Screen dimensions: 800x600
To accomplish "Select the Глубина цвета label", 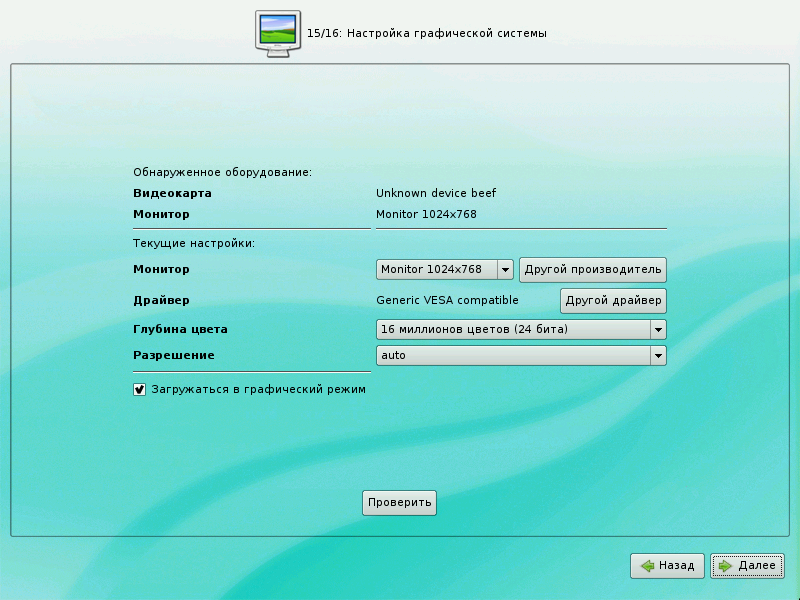I will 187,329.
